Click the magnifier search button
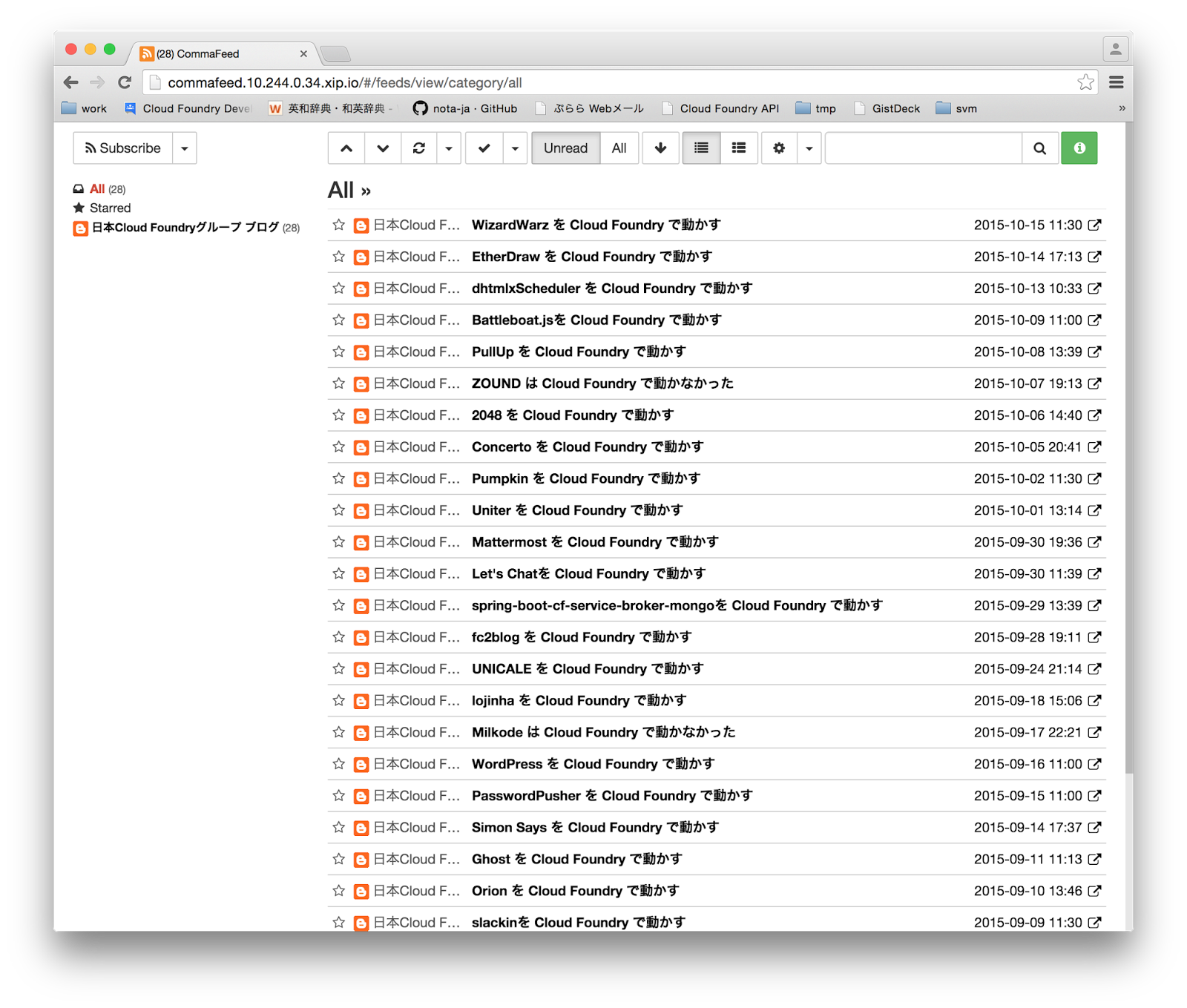1187x1008 pixels. coord(1040,148)
